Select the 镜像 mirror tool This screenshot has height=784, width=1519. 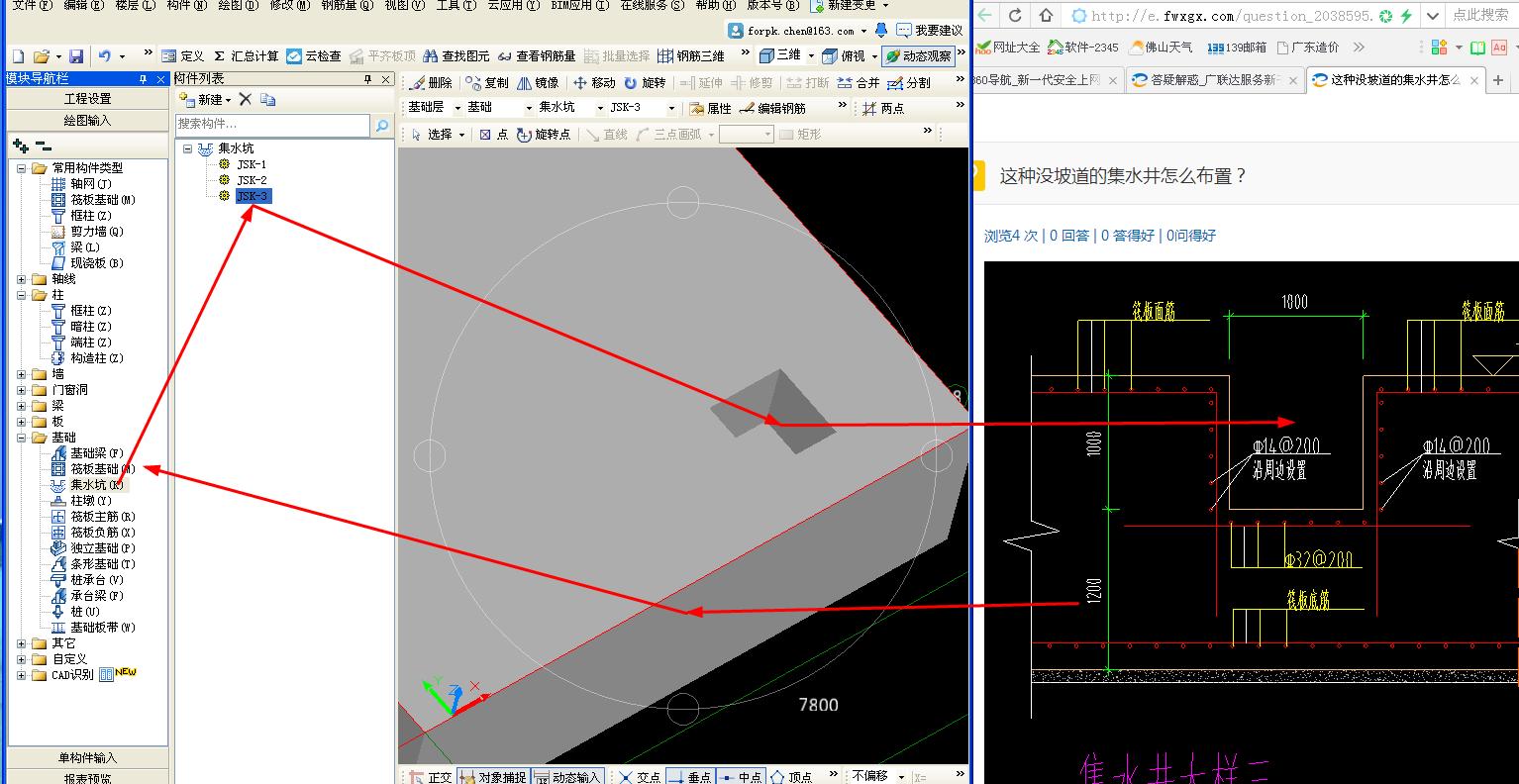538,83
